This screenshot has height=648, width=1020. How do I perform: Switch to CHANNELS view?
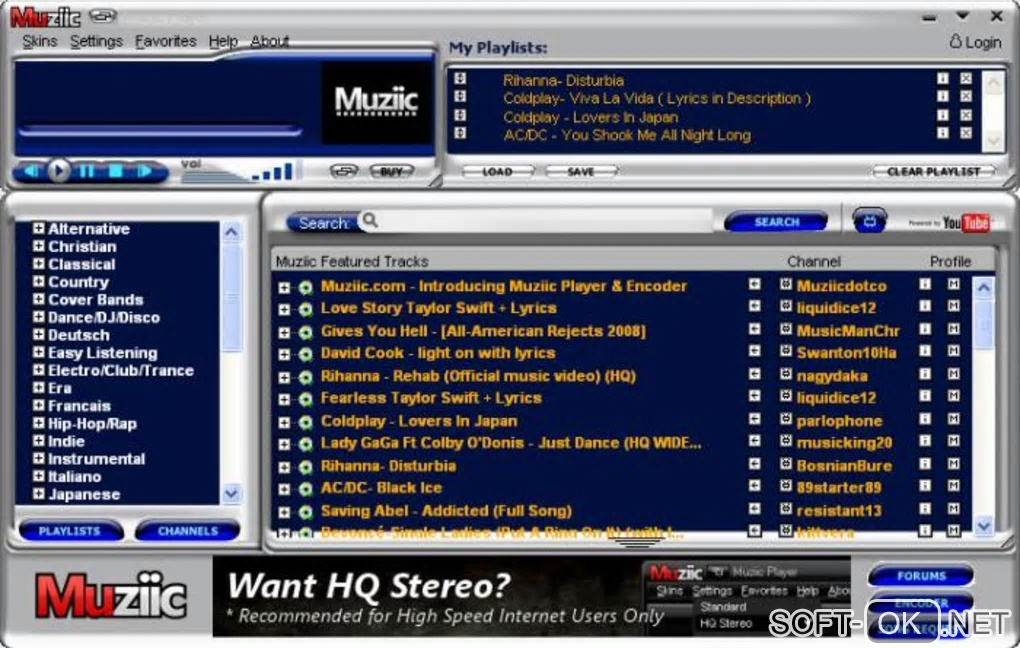(187, 531)
